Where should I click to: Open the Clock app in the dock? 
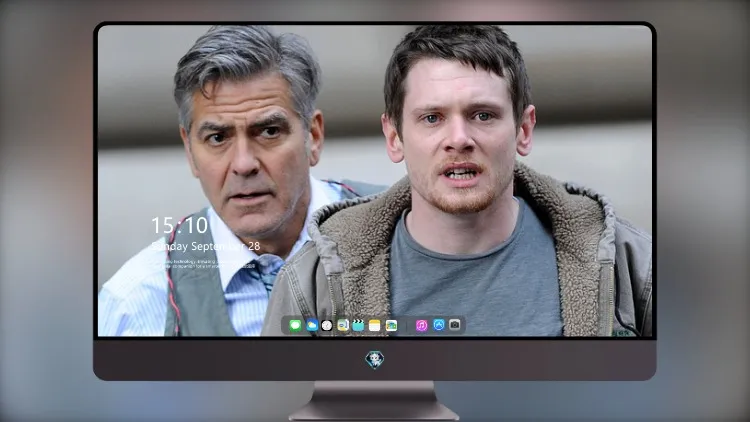pyautogui.click(x=327, y=326)
